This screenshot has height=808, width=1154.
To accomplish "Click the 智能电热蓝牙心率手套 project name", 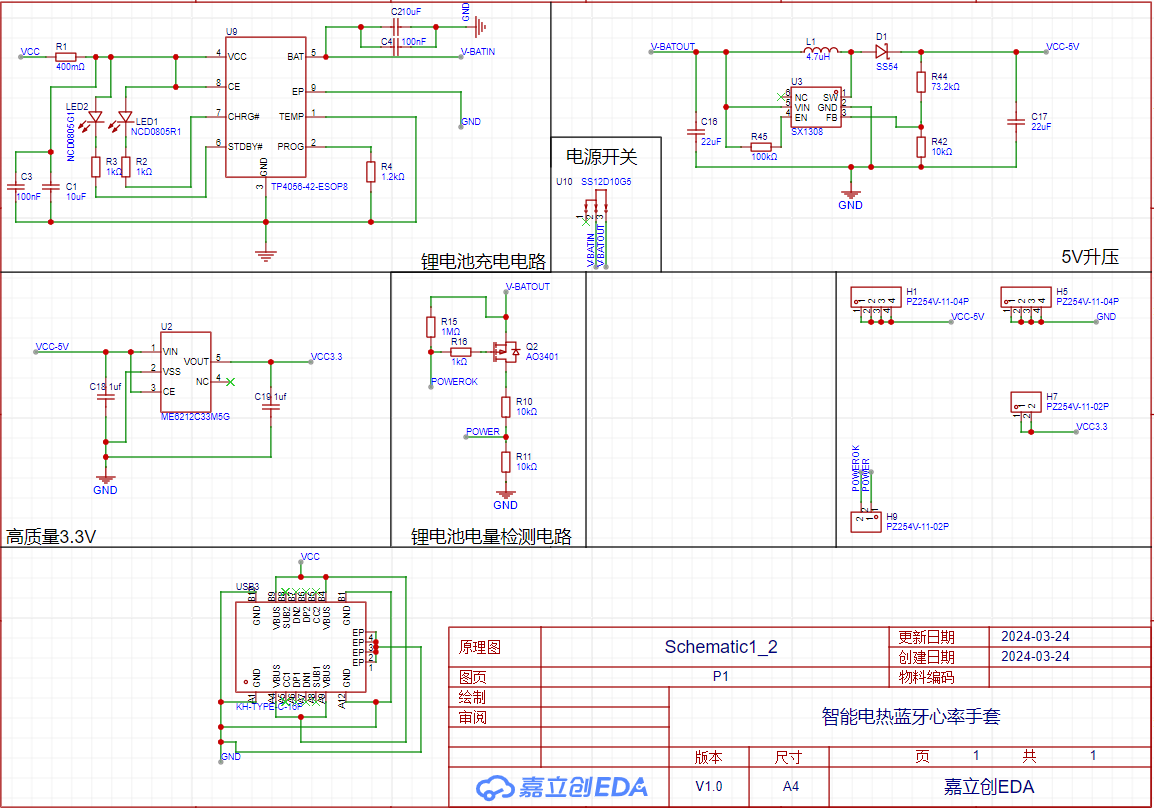I will tap(911, 716).
